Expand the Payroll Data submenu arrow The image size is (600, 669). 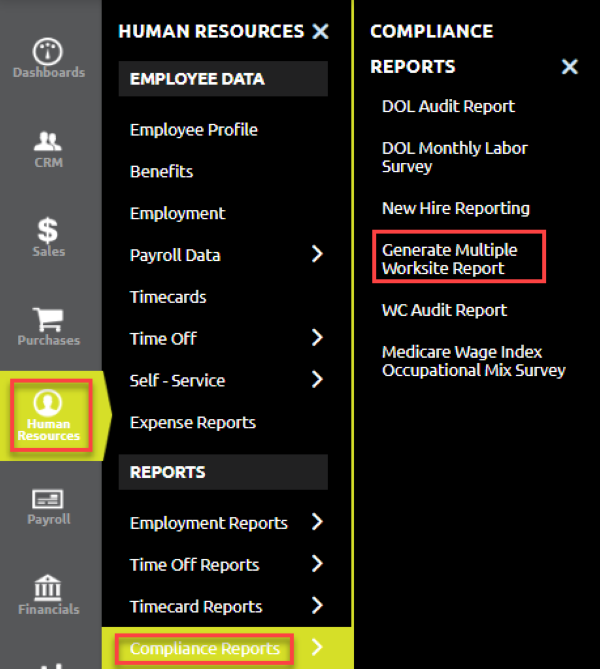click(x=317, y=254)
